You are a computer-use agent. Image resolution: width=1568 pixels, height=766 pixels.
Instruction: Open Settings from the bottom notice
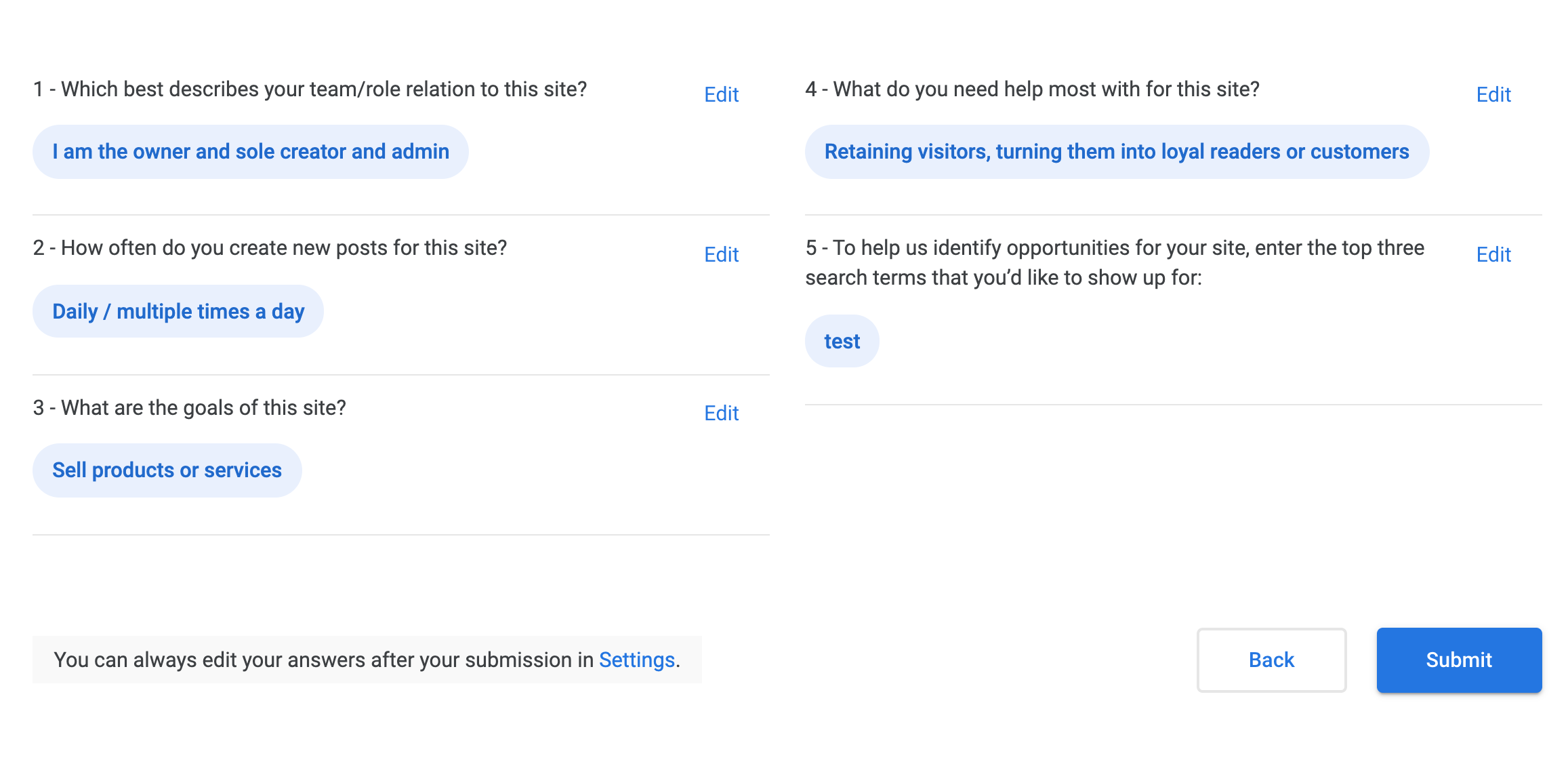(636, 659)
